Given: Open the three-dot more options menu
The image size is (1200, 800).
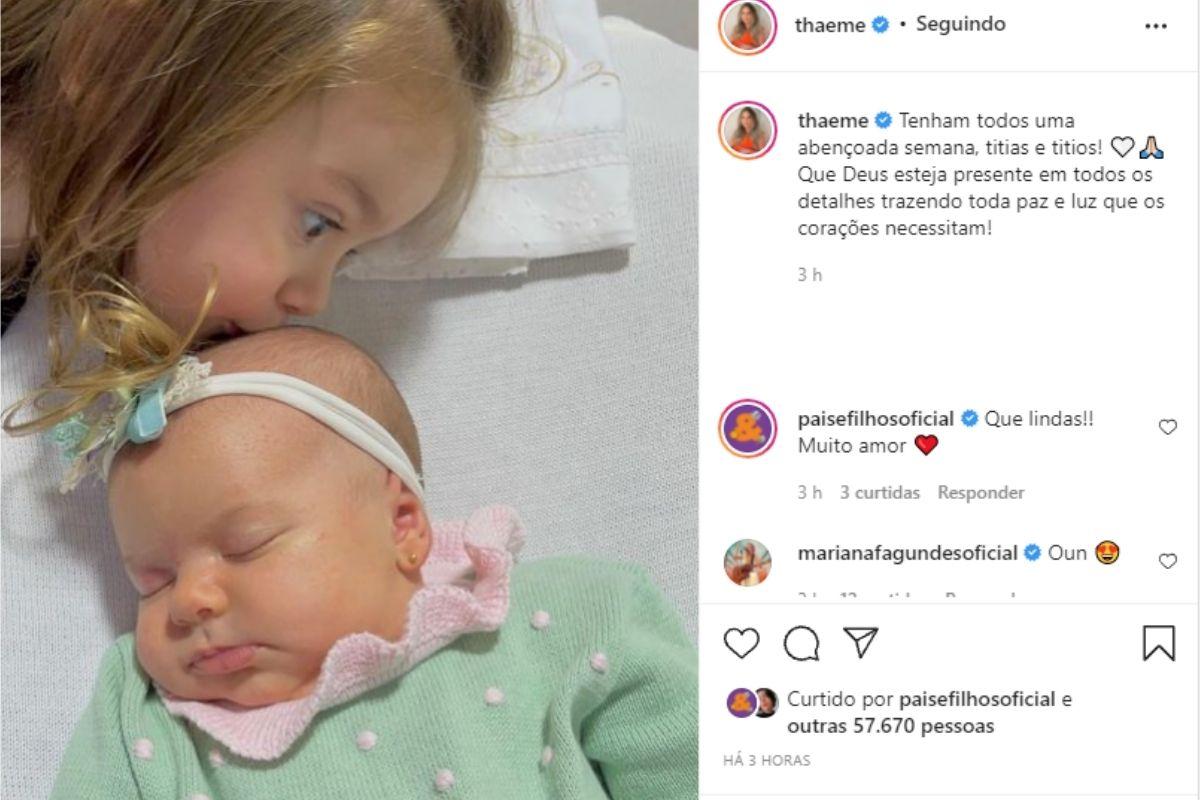Looking at the screenshot, I should click(x=1155, y=26).
